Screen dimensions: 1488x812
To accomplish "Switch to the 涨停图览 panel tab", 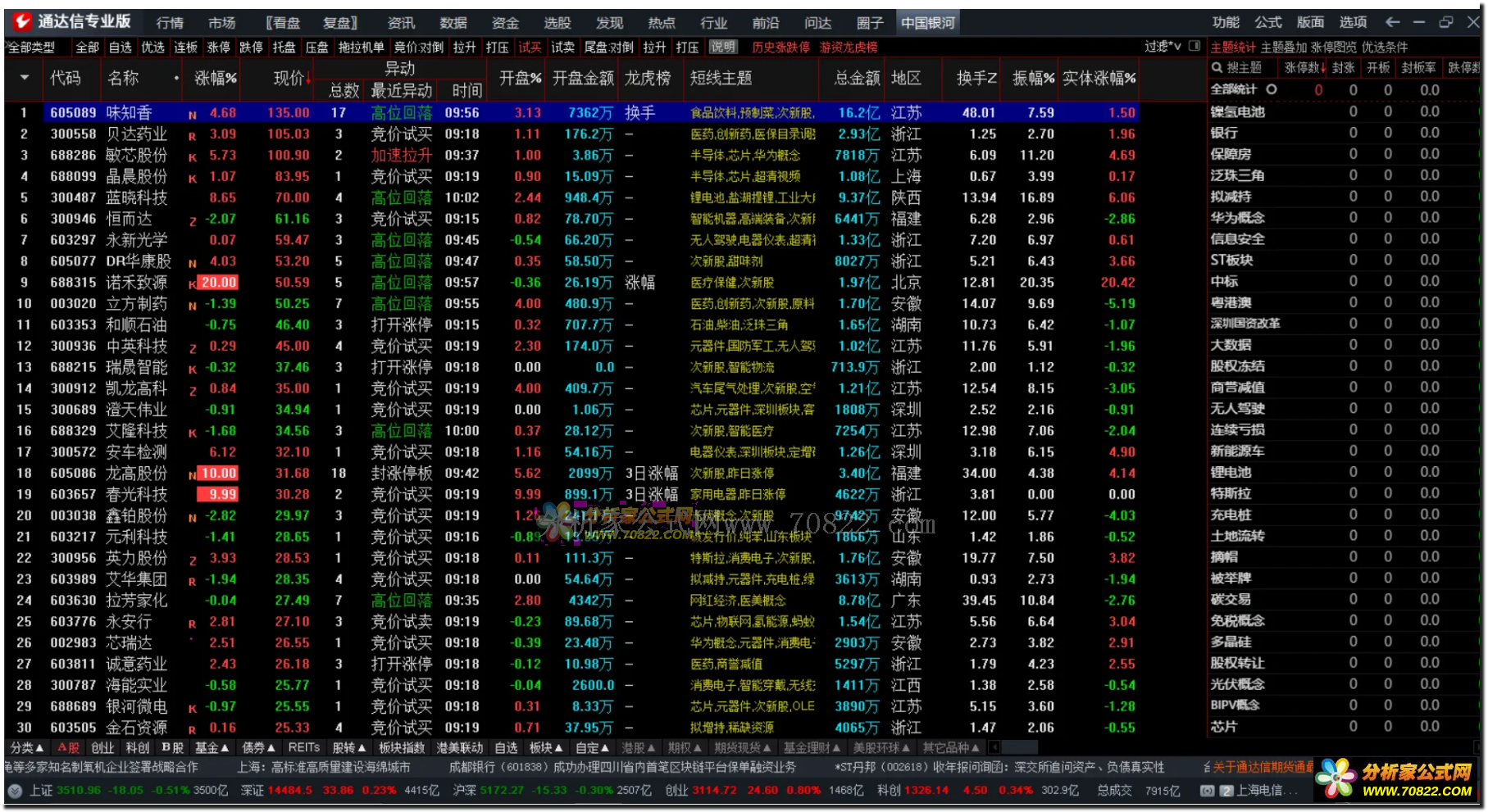I will coord(1334,48).
